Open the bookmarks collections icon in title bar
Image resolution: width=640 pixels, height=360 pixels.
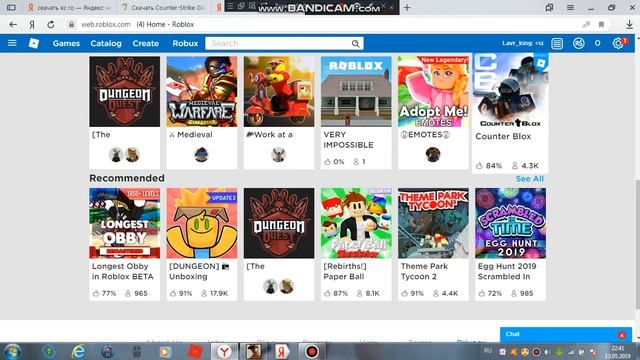tap(549, 7)
